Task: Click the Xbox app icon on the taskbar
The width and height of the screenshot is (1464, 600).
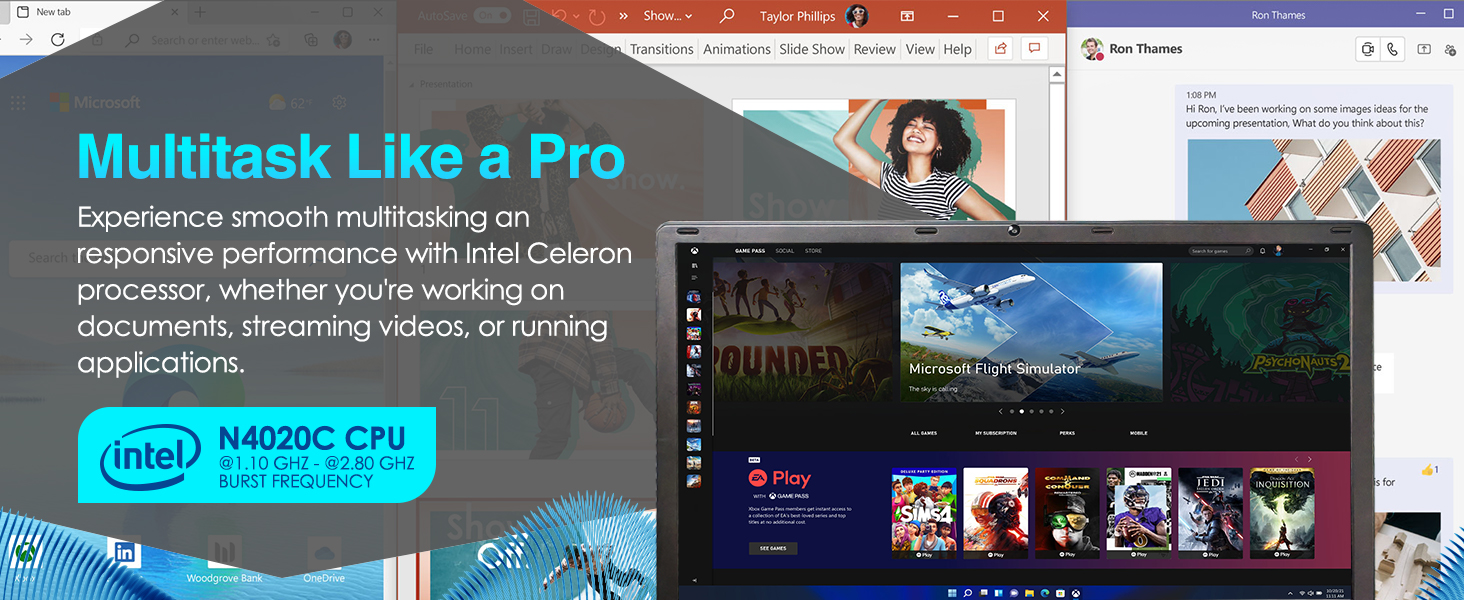Action: pyautogui.click(x=1076, y=593)
